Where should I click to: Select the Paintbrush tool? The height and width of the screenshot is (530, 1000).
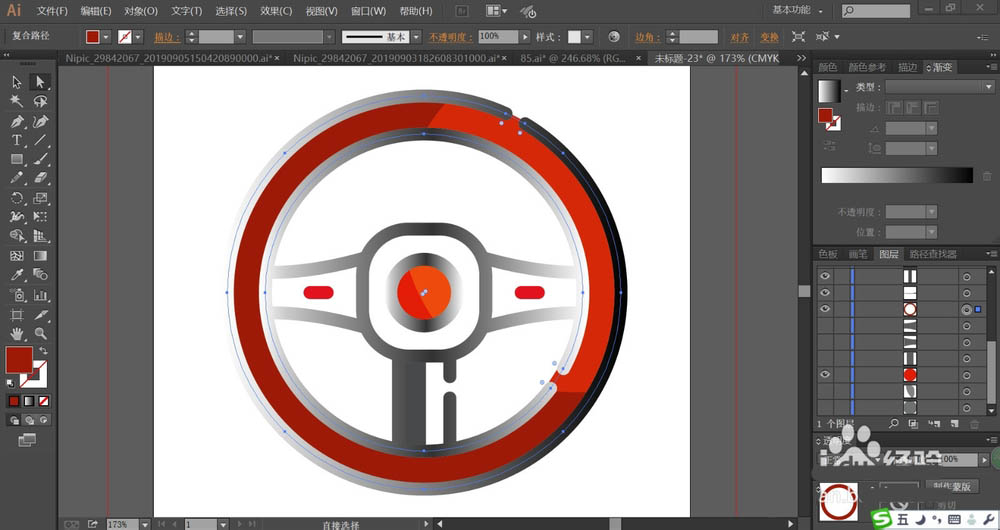[40, 159]
